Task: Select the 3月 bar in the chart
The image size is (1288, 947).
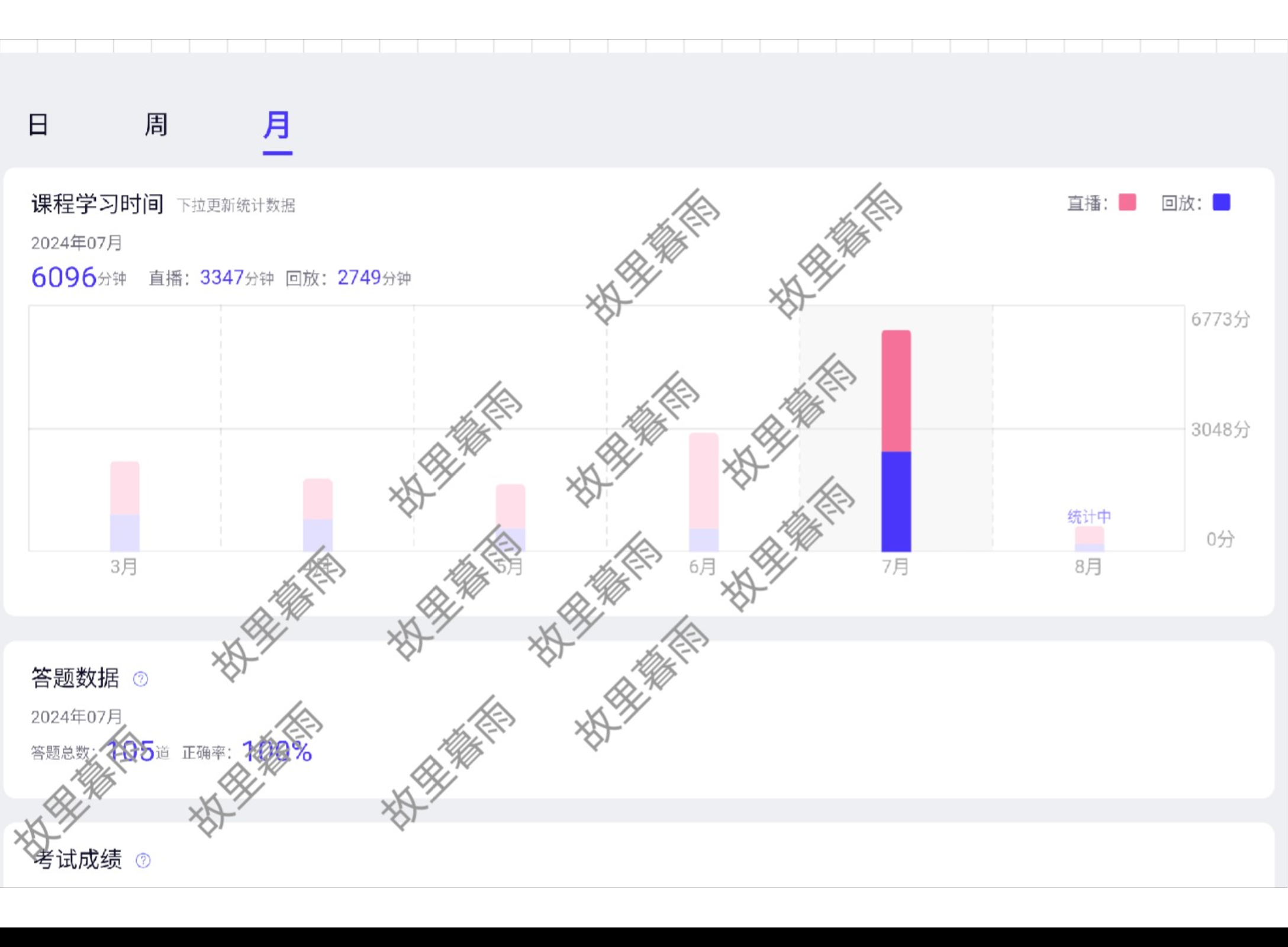Action: (125, 507)
